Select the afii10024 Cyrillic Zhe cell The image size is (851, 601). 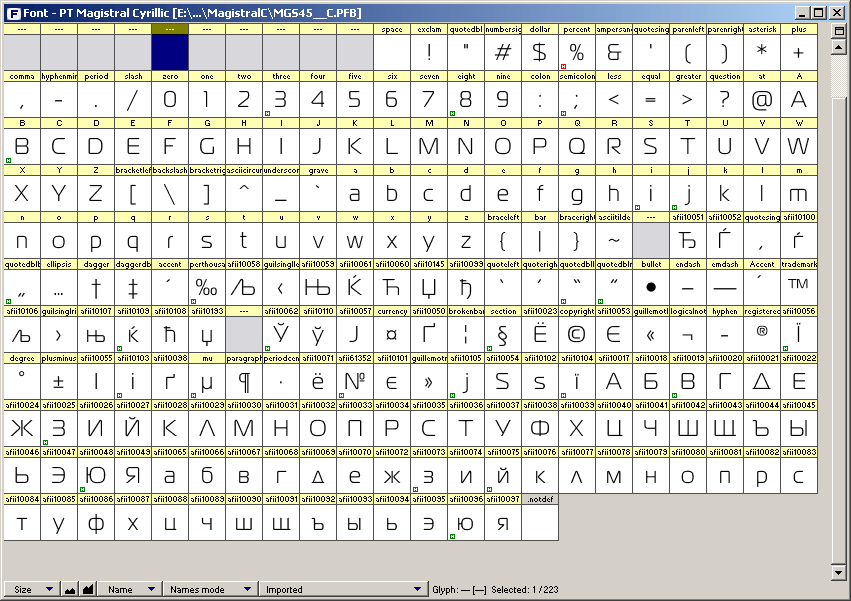coord(22,428)
